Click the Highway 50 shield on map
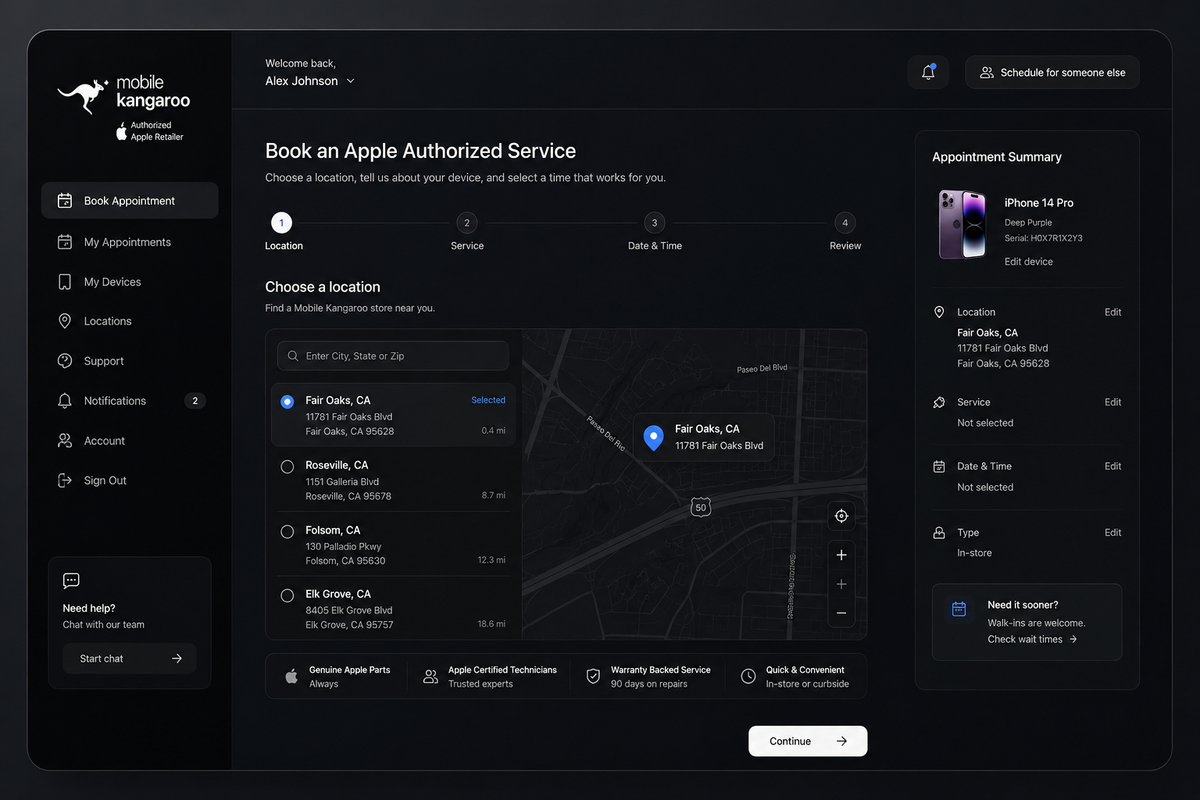Image resolution: width=1200 pixels, height=800 pixels. [700, 507]
